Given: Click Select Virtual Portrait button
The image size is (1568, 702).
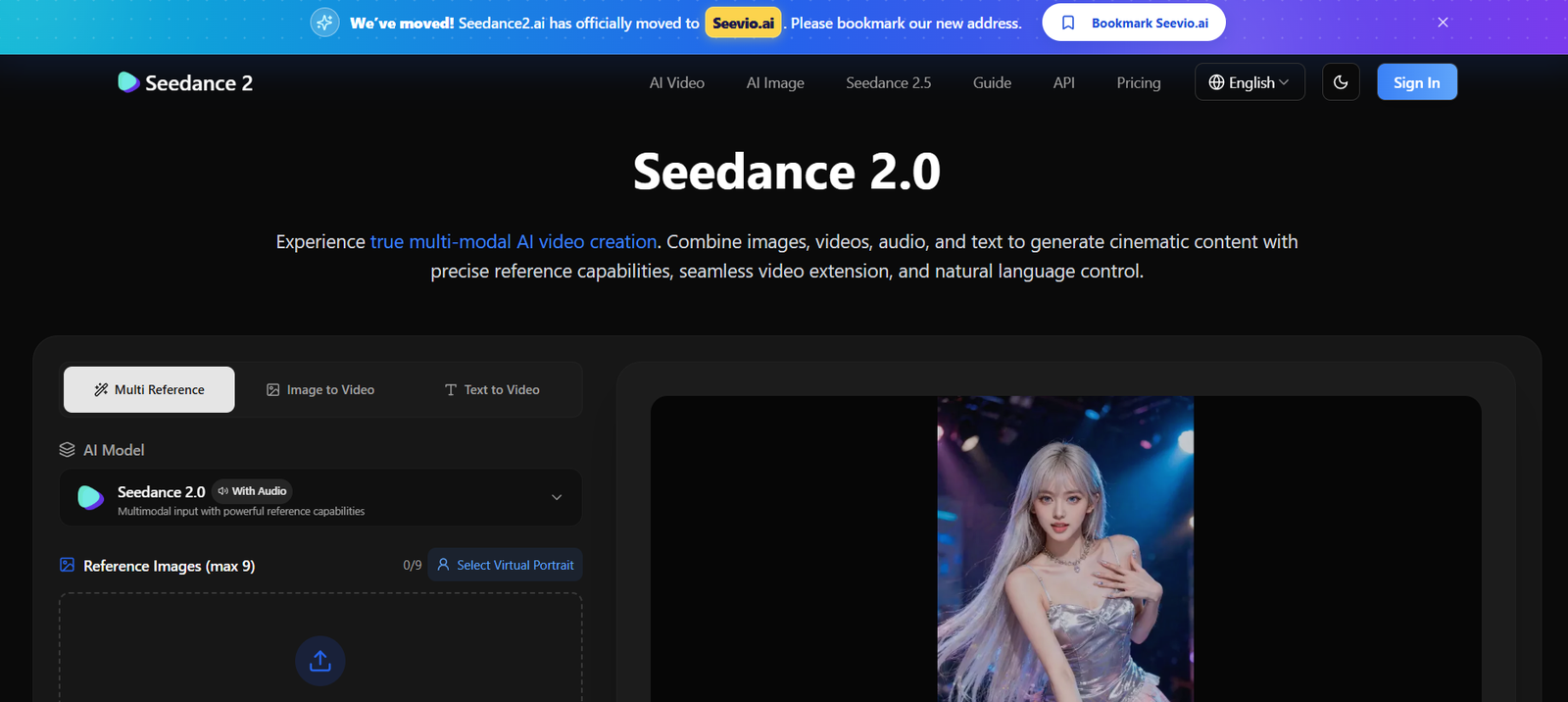Looking at the screenshot, I should [x=505, y=565].
